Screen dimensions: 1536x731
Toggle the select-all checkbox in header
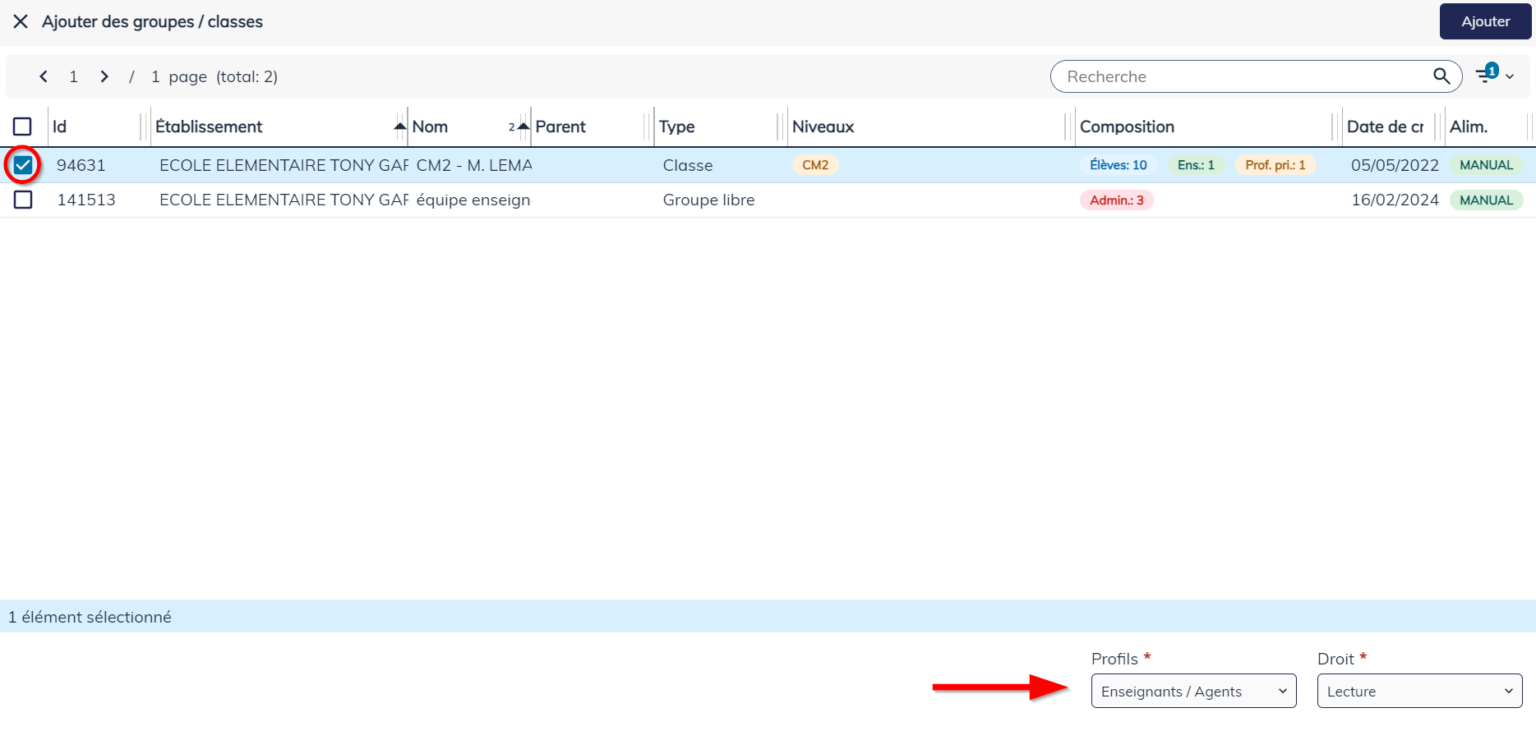pos(22,126)
